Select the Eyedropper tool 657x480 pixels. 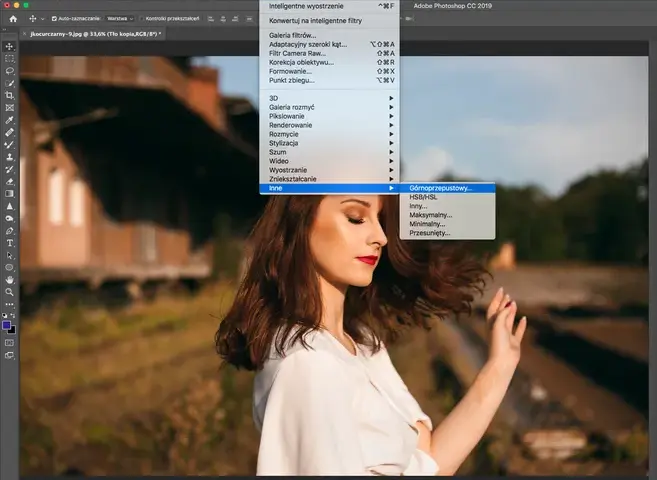tap(9, 120)
